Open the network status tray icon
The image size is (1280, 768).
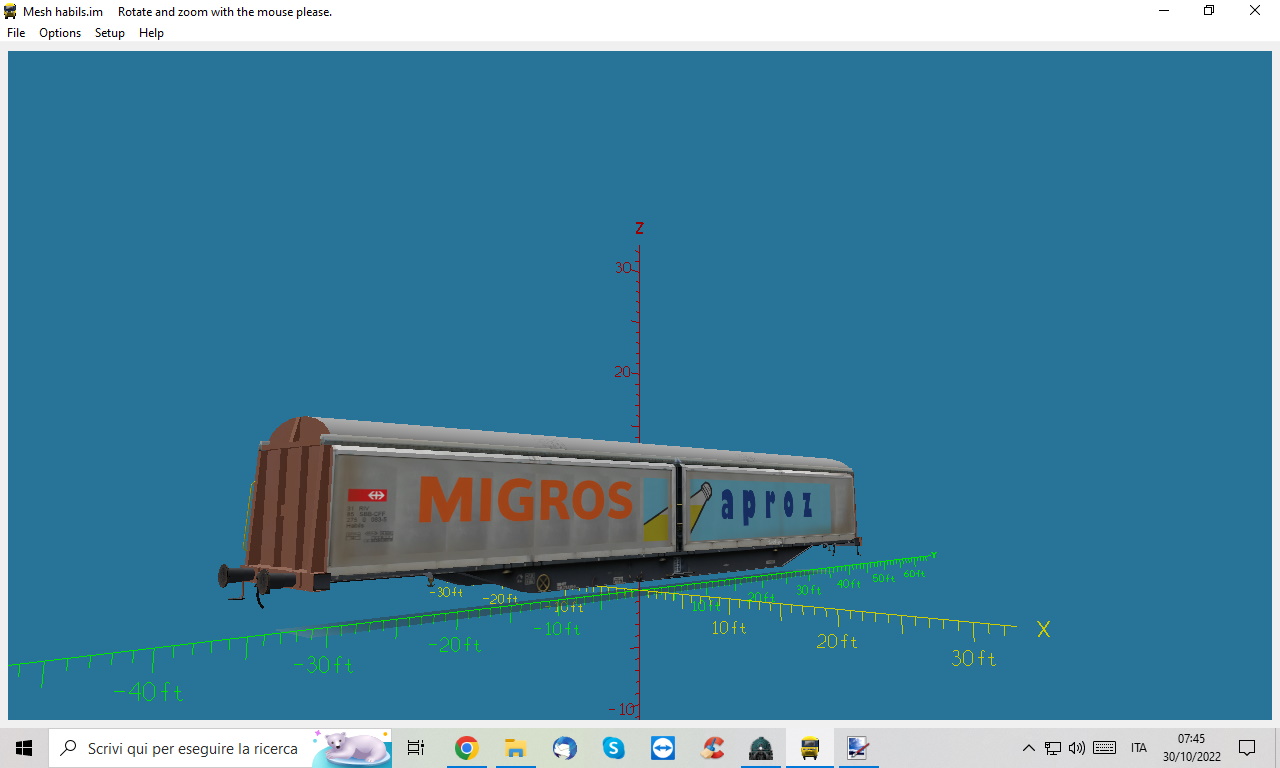pos(1053,748)
